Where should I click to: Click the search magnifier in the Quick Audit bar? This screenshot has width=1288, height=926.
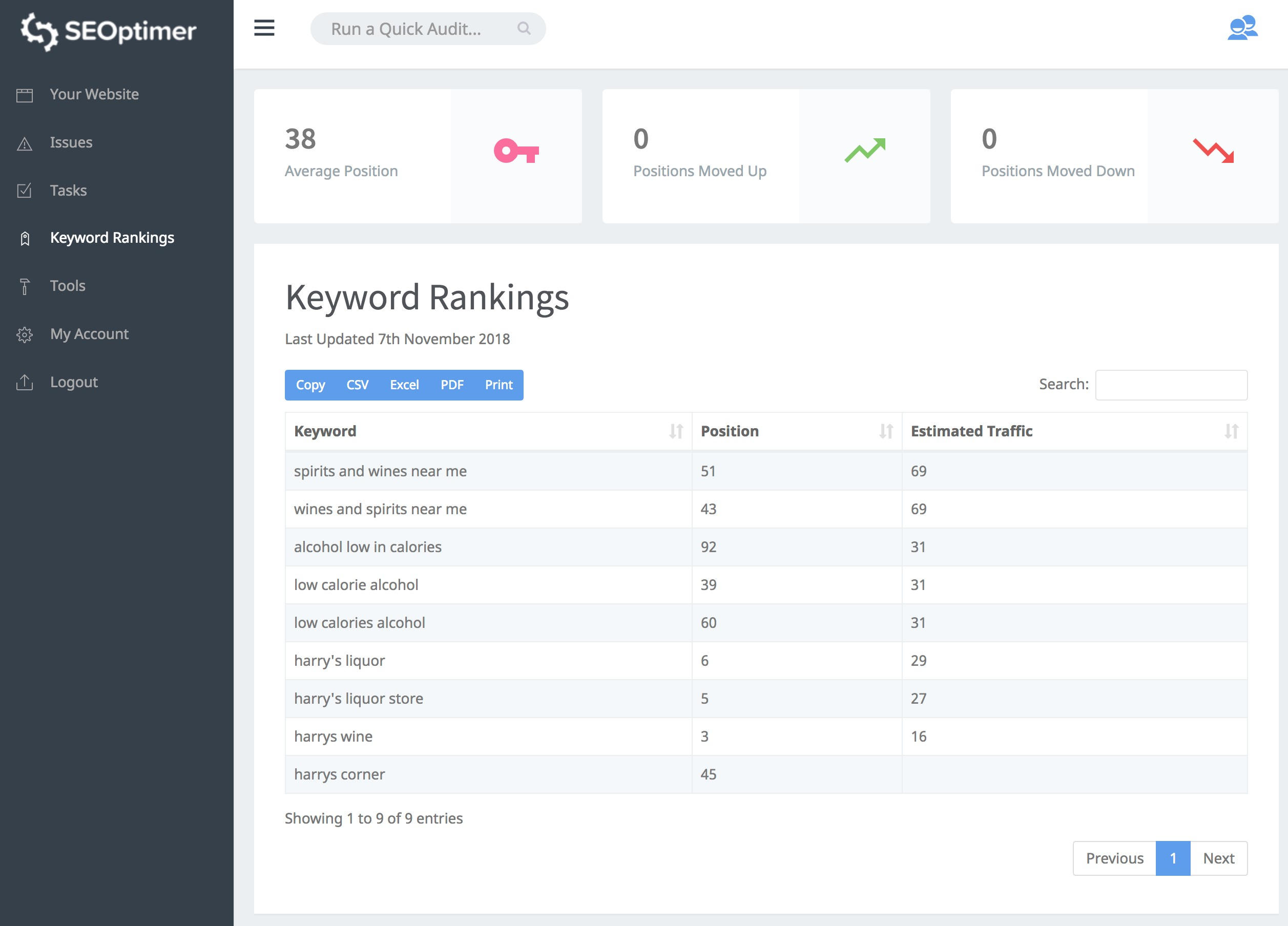tap(523, 28)
